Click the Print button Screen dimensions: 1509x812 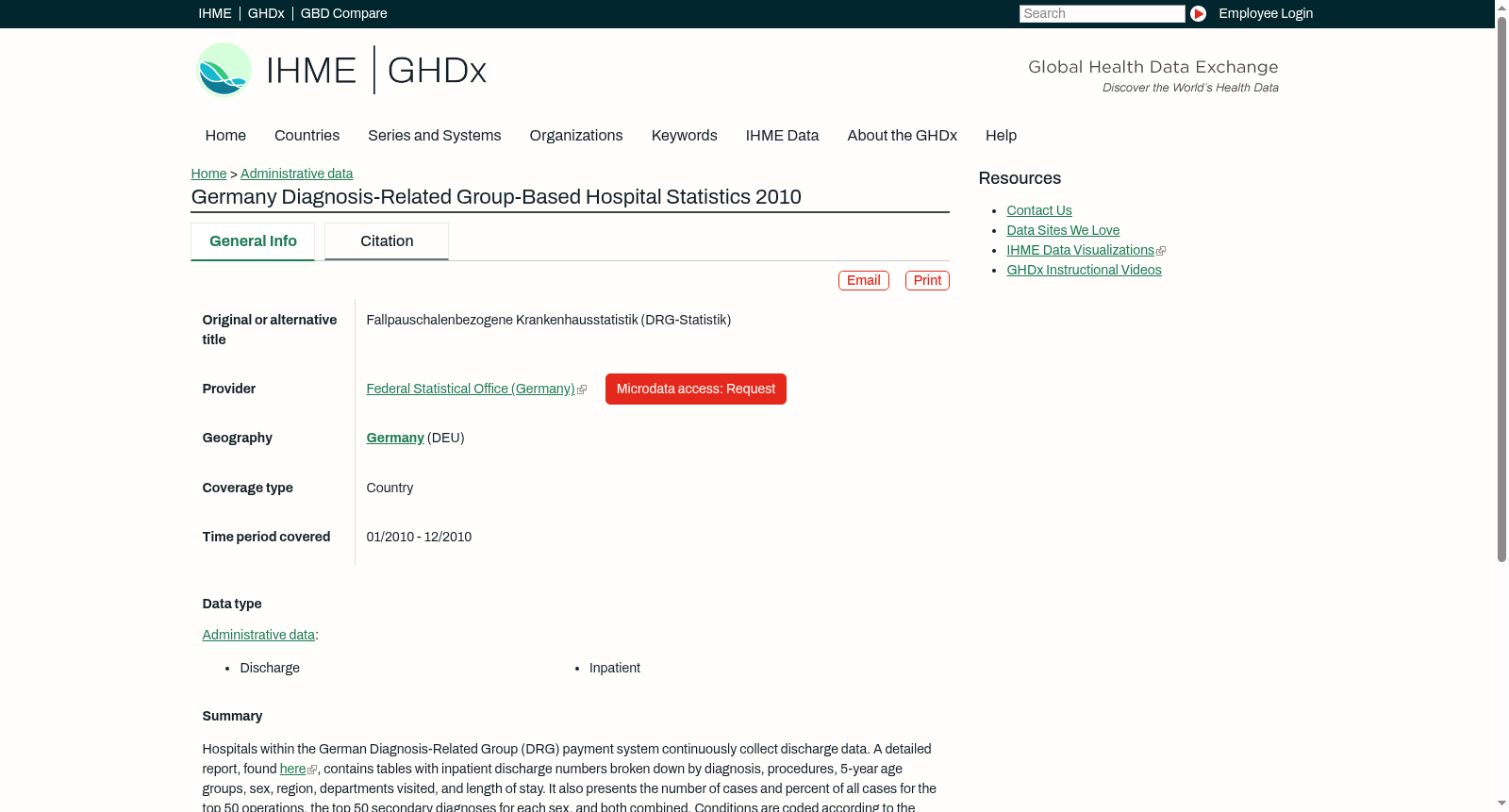tap(927, 281)
